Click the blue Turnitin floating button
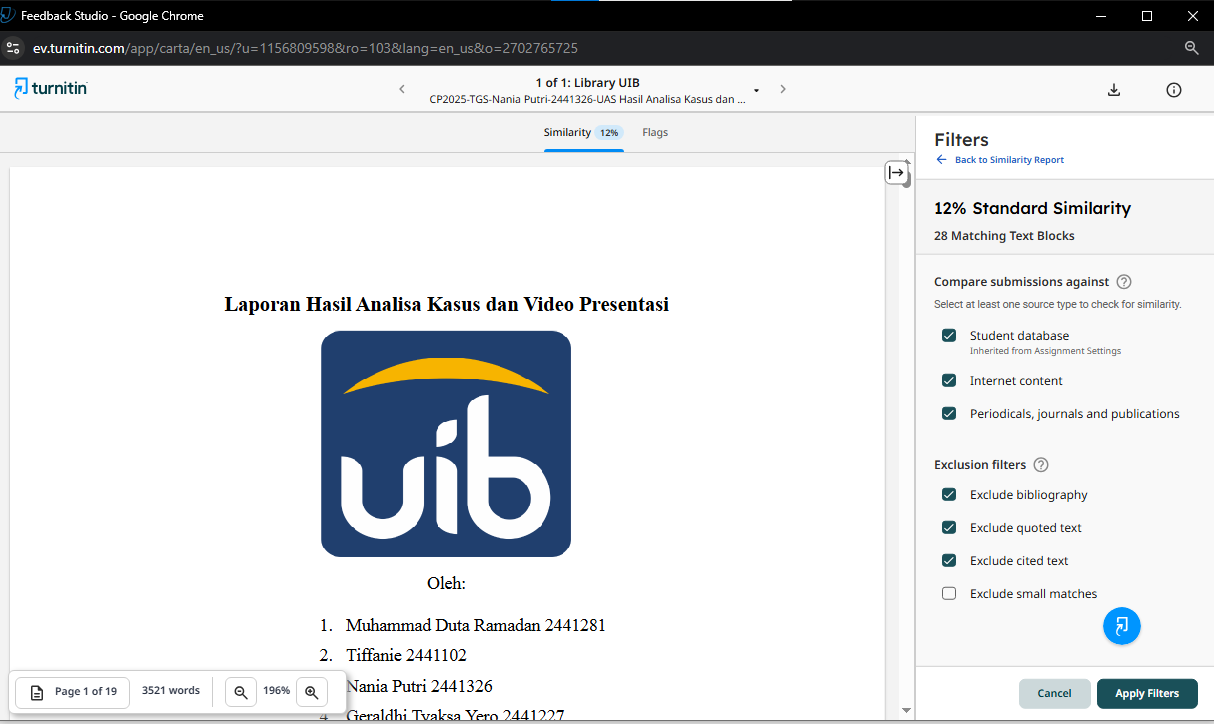Image resolution: width=1214 pixels, height=724 pixels. click(1122, 626)
